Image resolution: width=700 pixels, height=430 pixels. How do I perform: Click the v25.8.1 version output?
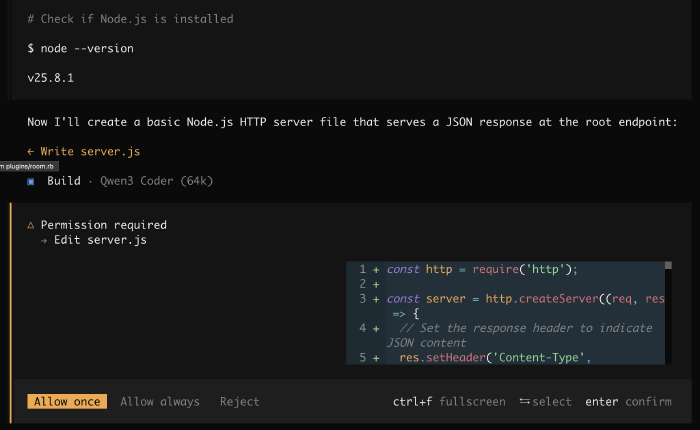pos(50,78)
